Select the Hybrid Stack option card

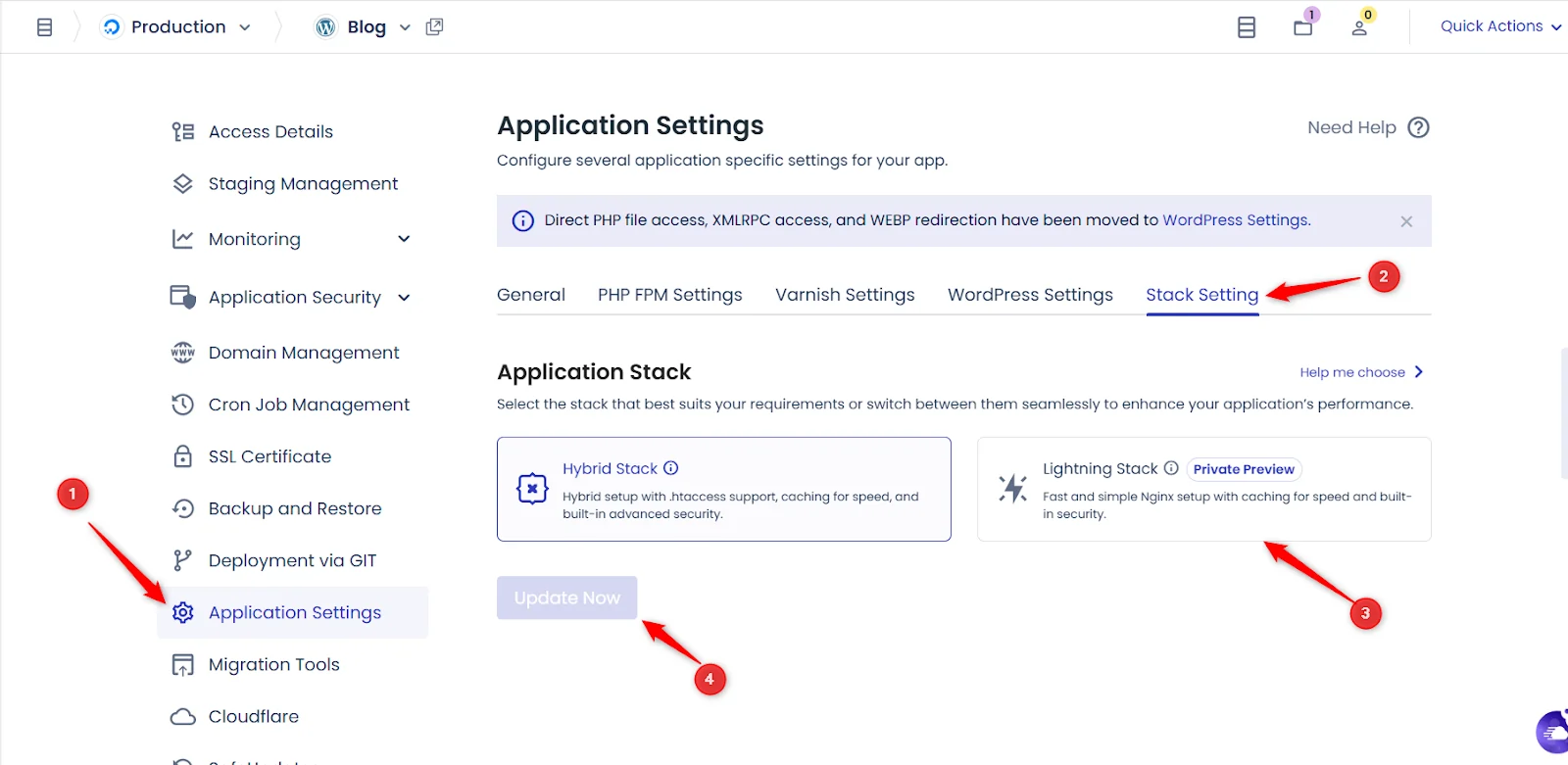724,489
